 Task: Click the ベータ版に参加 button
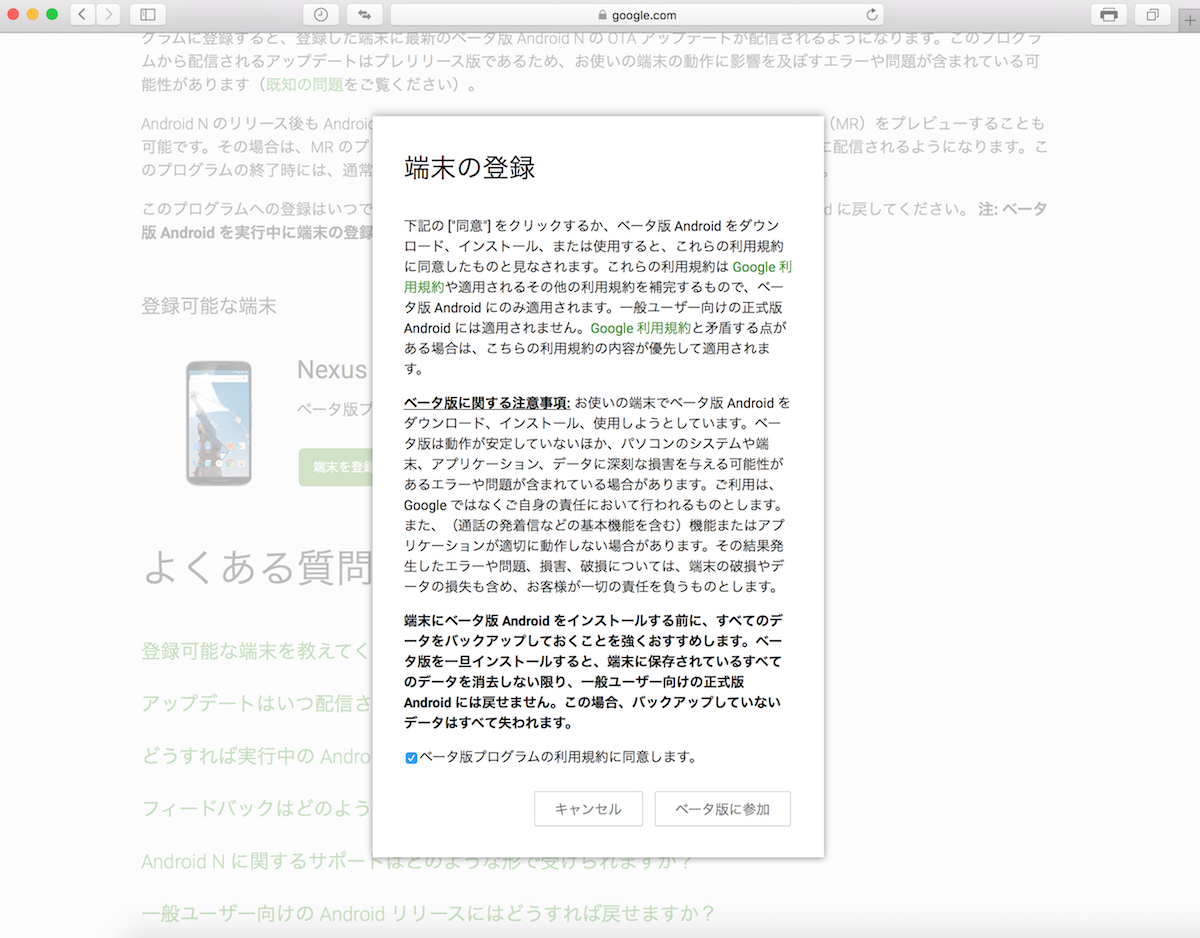tap(723, 809)
